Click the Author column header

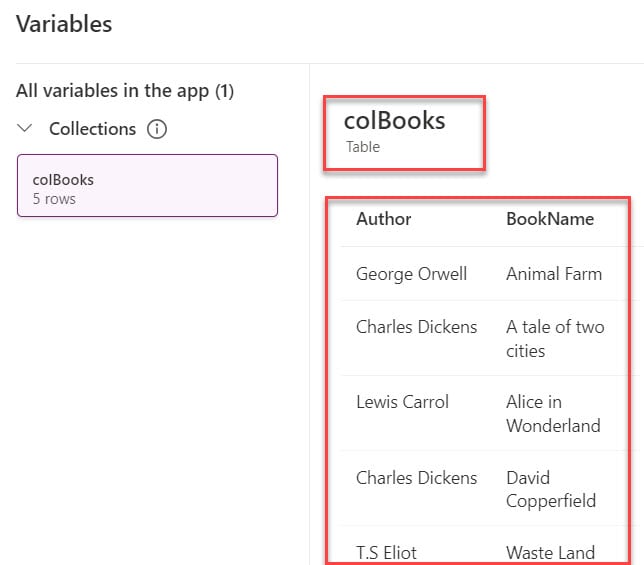[x=384, y=219]
